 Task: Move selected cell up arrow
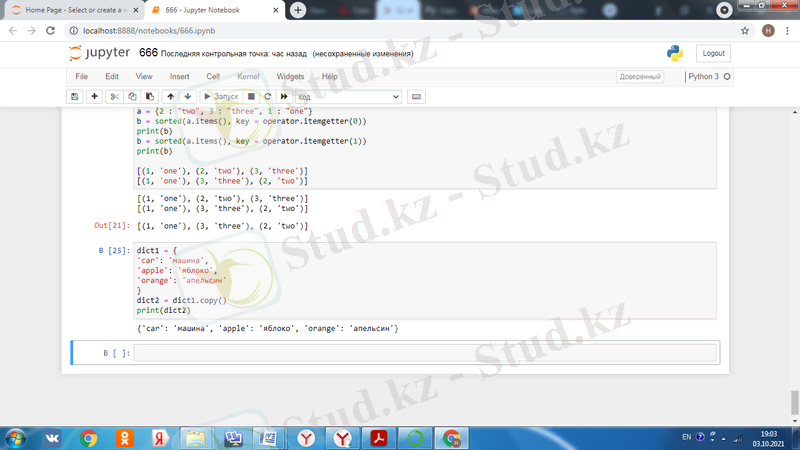(170, 96)
